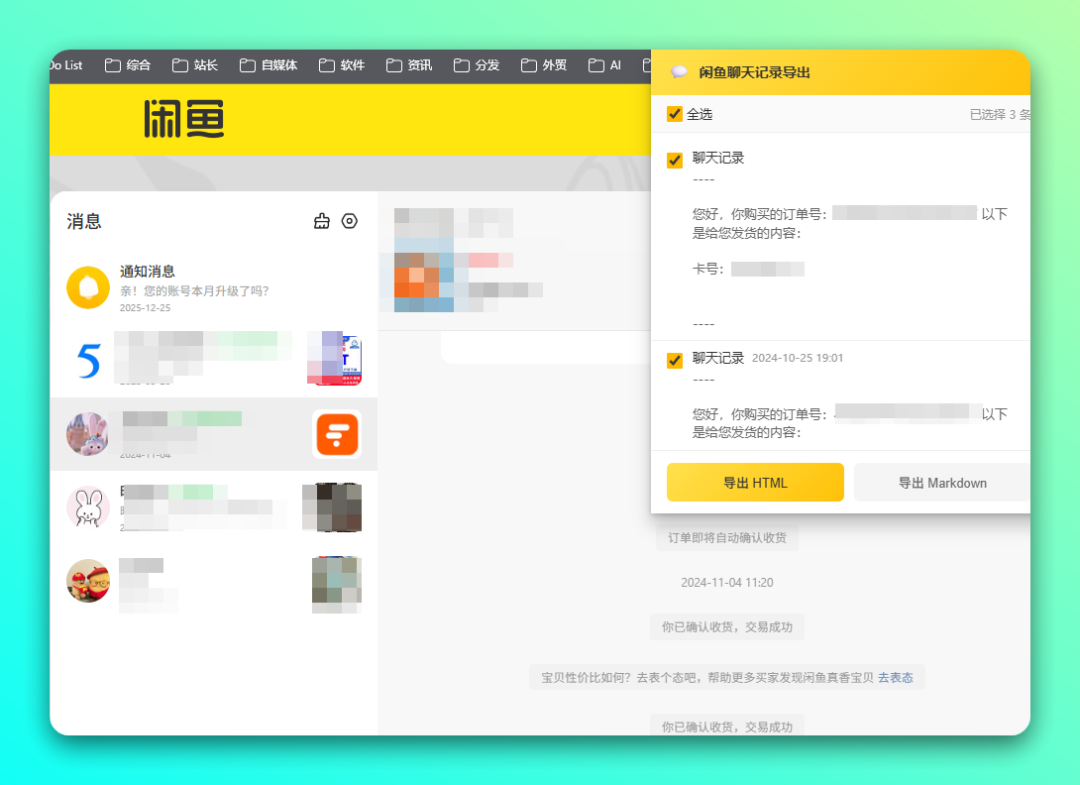This screenshot has width=1080, height=785.
Task: Click the 闲鱼 logo in yellow header
Action: pyautogui.click(x=183, y=119)
